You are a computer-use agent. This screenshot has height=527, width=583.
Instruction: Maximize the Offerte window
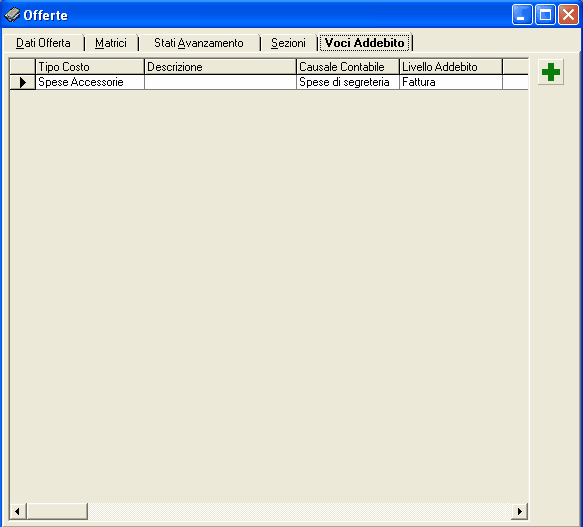[545, 15]
